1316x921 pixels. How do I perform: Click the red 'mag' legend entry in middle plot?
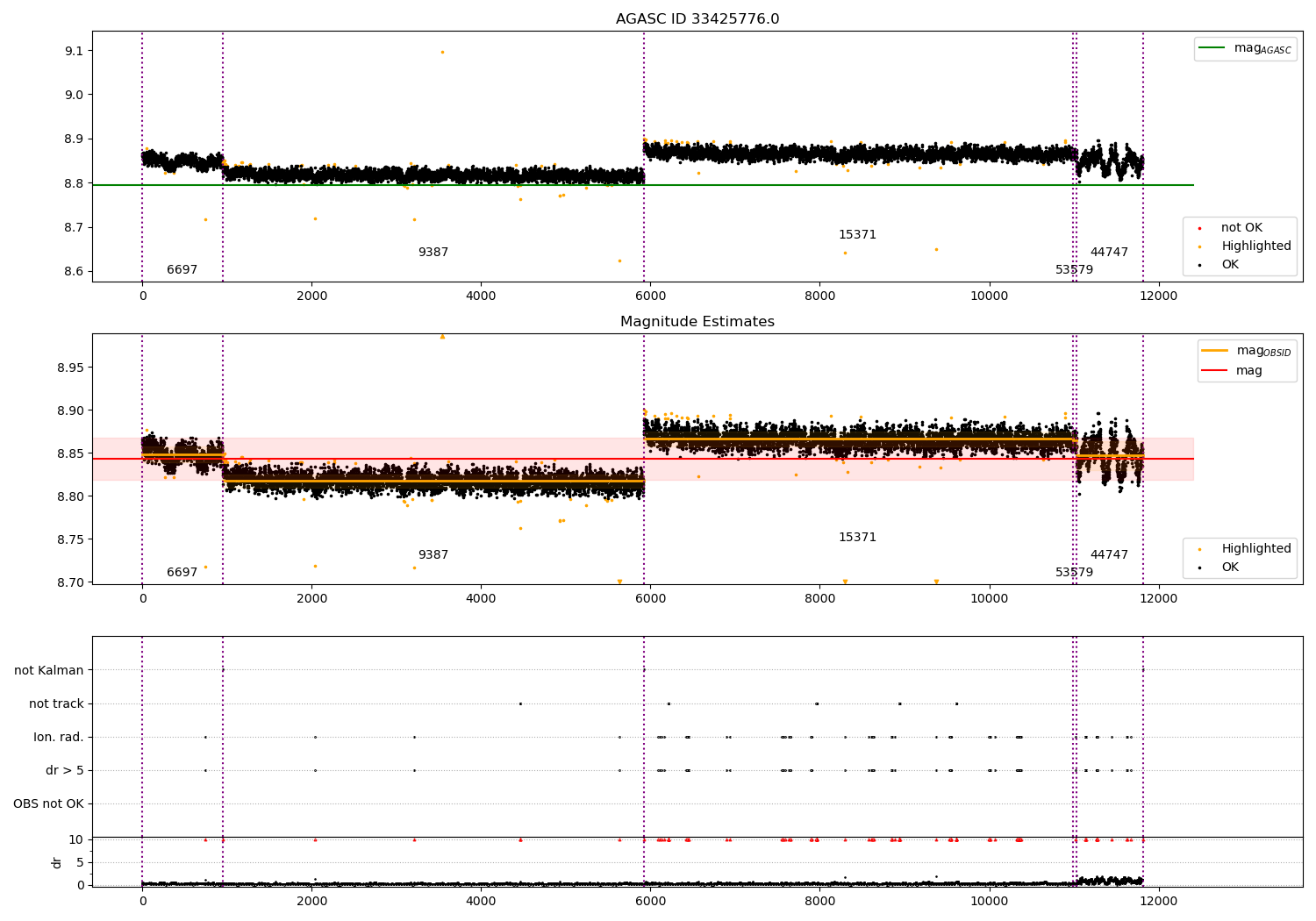coord(1232,371)
